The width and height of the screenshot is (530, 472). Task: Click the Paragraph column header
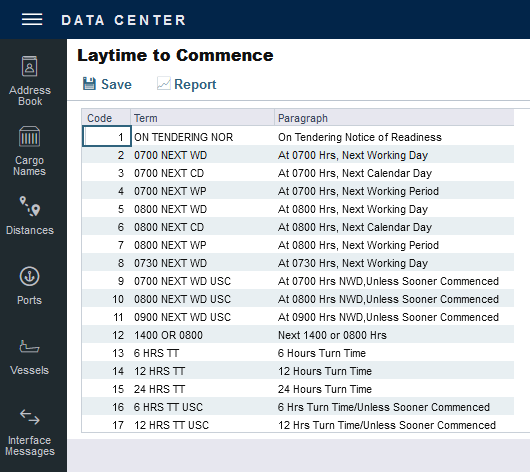tap(394, 118)
